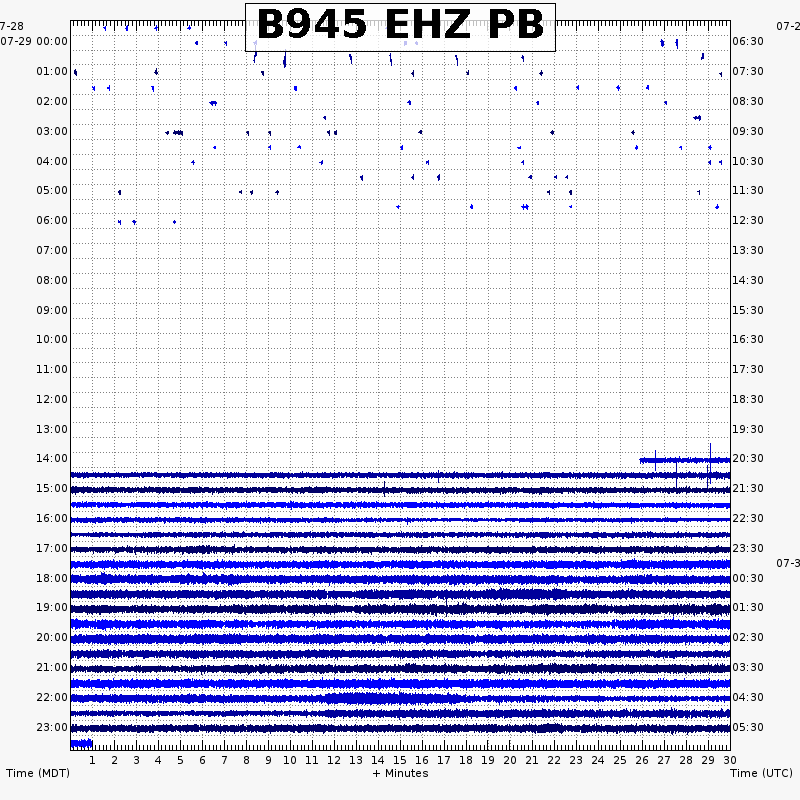800x800 pixels.
Task: Click the 09:30 UTC row label
Action: [x=748, y=132]
